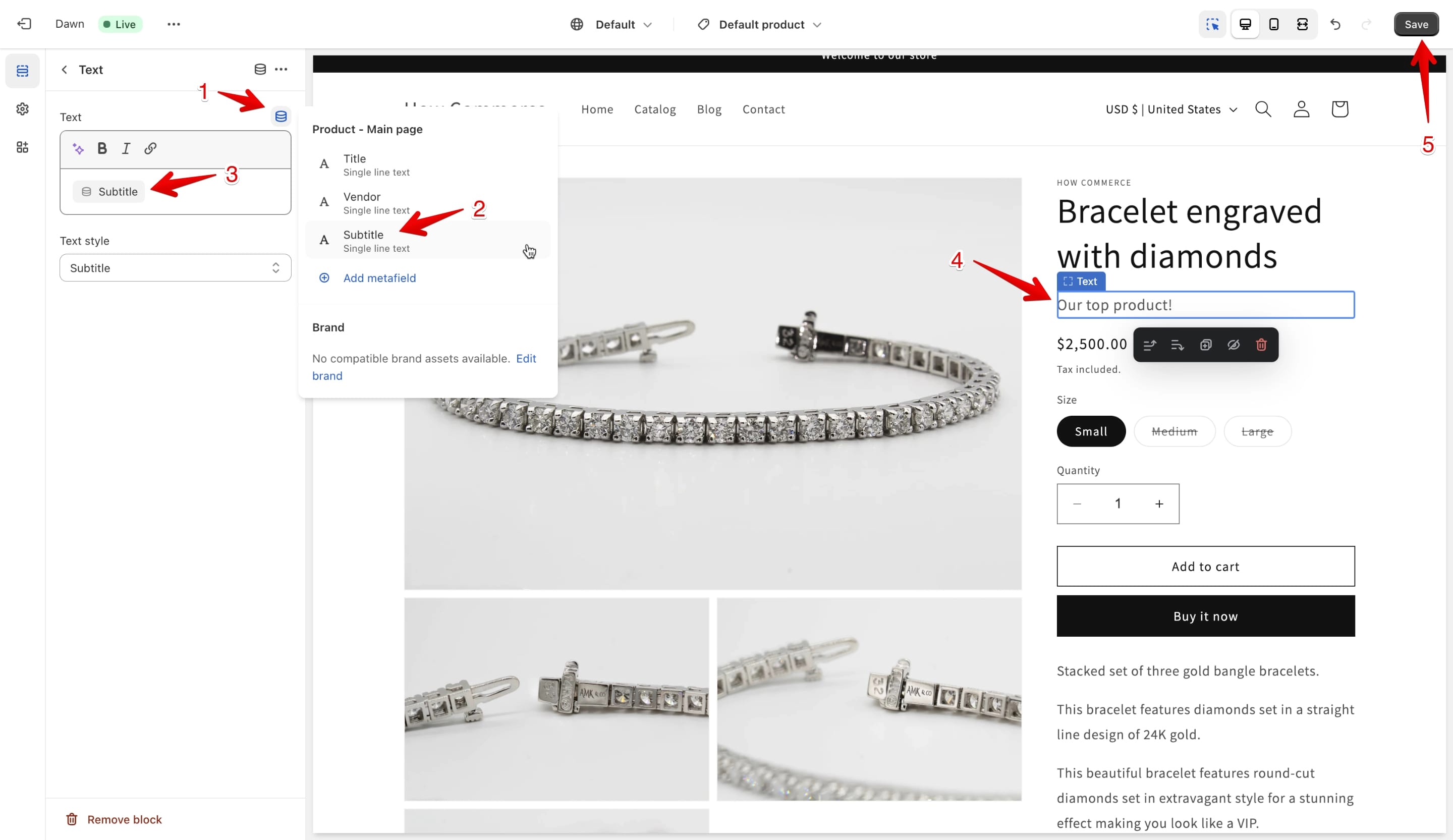Click the $2,500.00 price text
Viewport: 1453px width, 840px height.
pos(1091,344)
